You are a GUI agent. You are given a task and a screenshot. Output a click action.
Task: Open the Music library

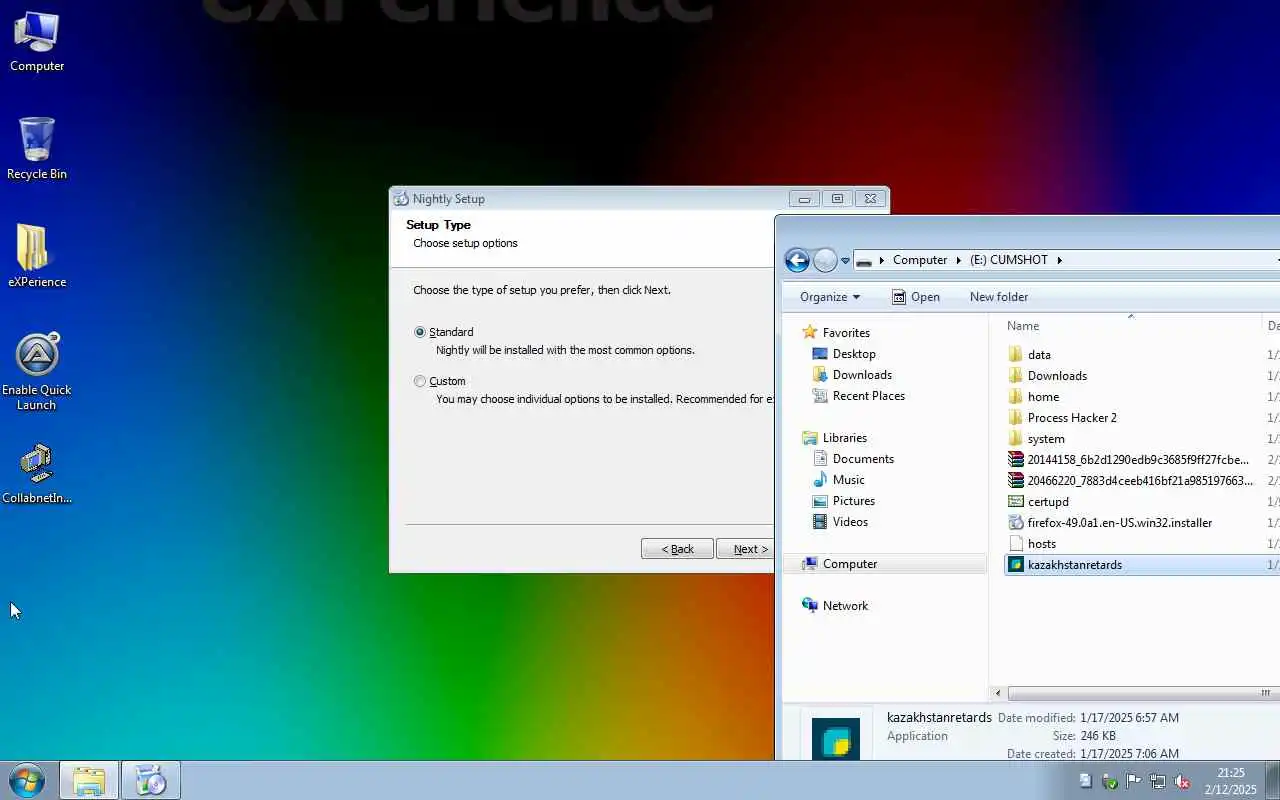pyautogui.click(x=848, y=480)
